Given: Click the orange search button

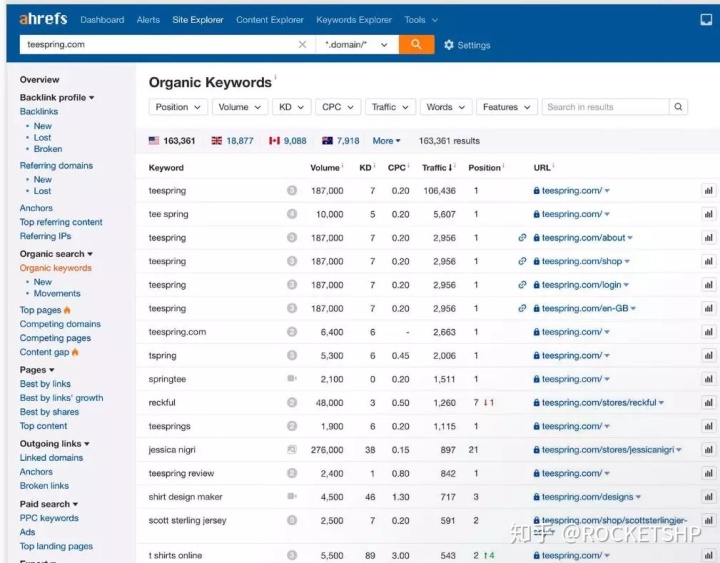Looking at the screenshot, I should (x=415, y=45).
